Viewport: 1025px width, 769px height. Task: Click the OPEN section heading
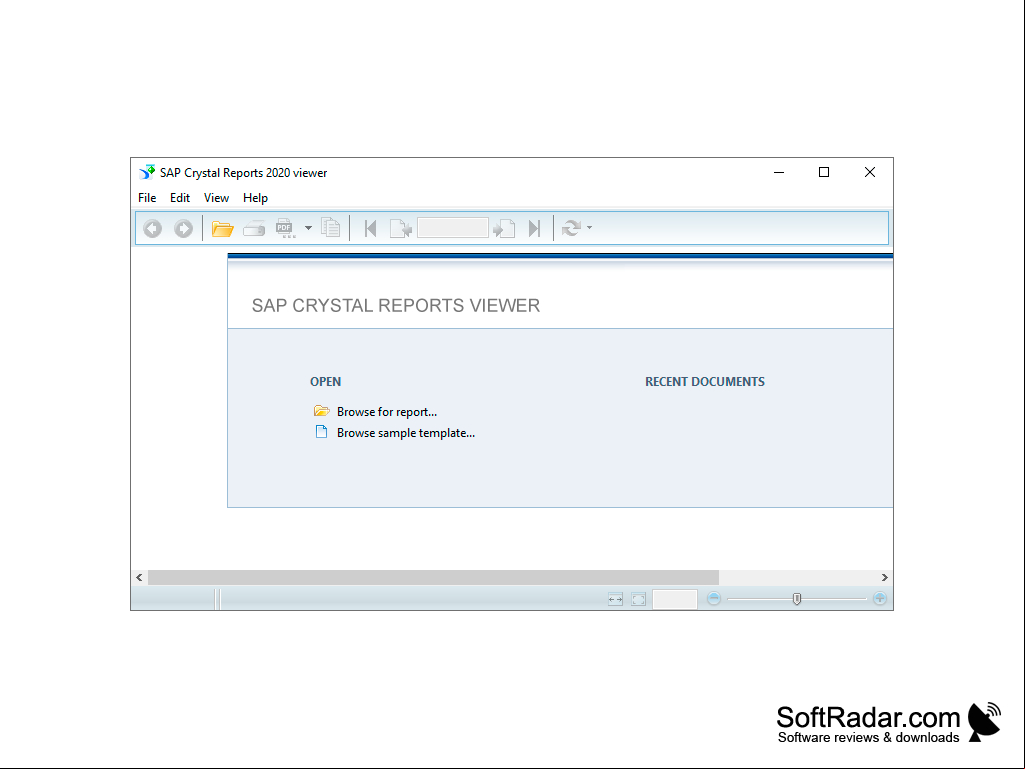click(326, 382)
